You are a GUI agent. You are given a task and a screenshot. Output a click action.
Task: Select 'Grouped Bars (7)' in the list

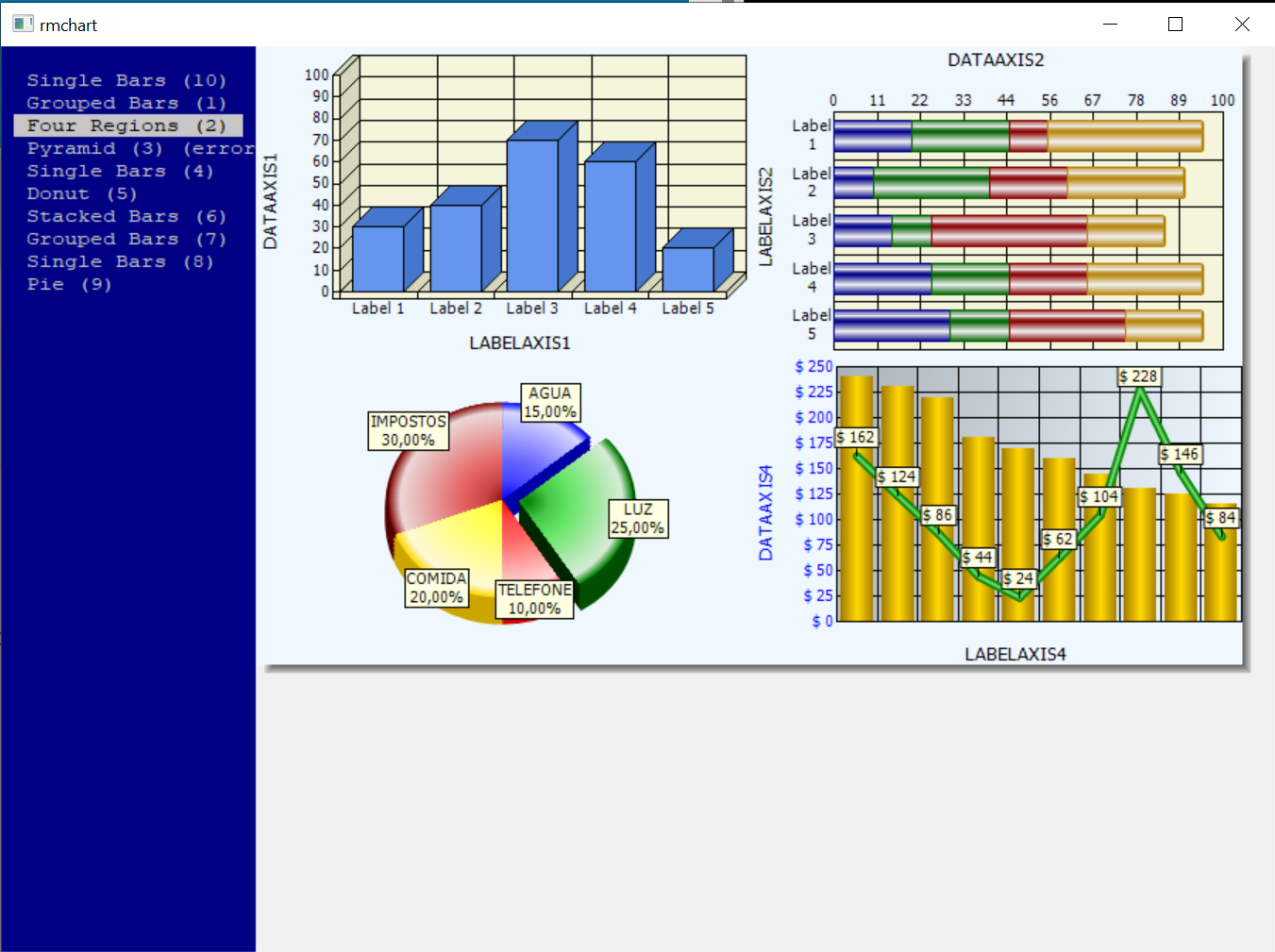[126, 239]
